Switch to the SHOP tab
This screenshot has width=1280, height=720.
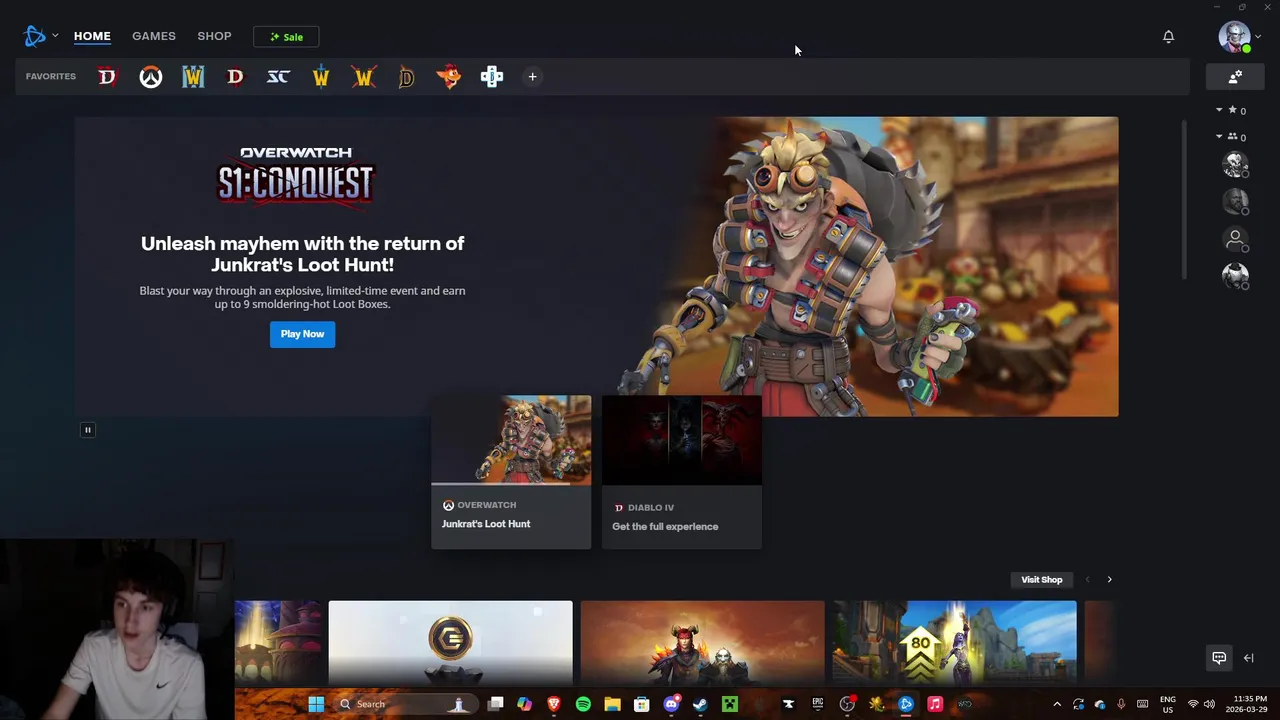tap(214, 36)
